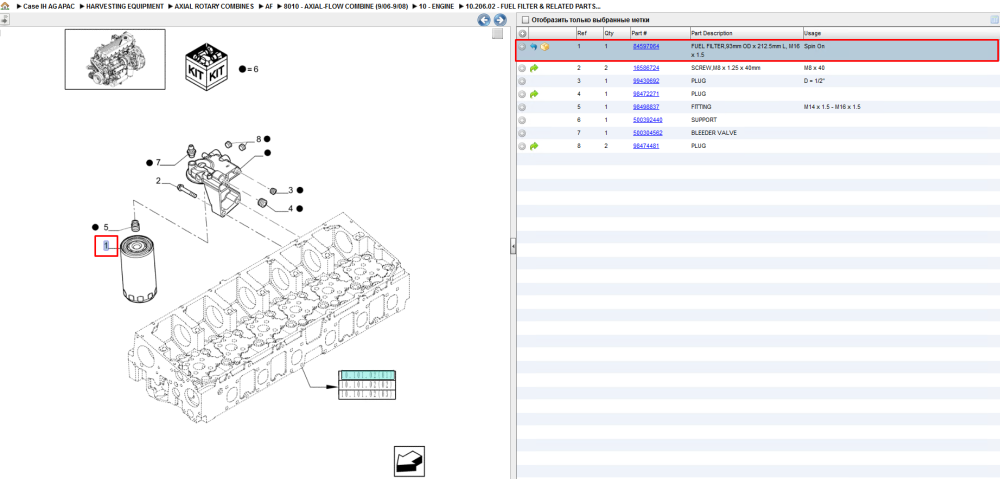Sort by the 'Ref' column header
The image size is (1000, 479).
coord(589,33)
